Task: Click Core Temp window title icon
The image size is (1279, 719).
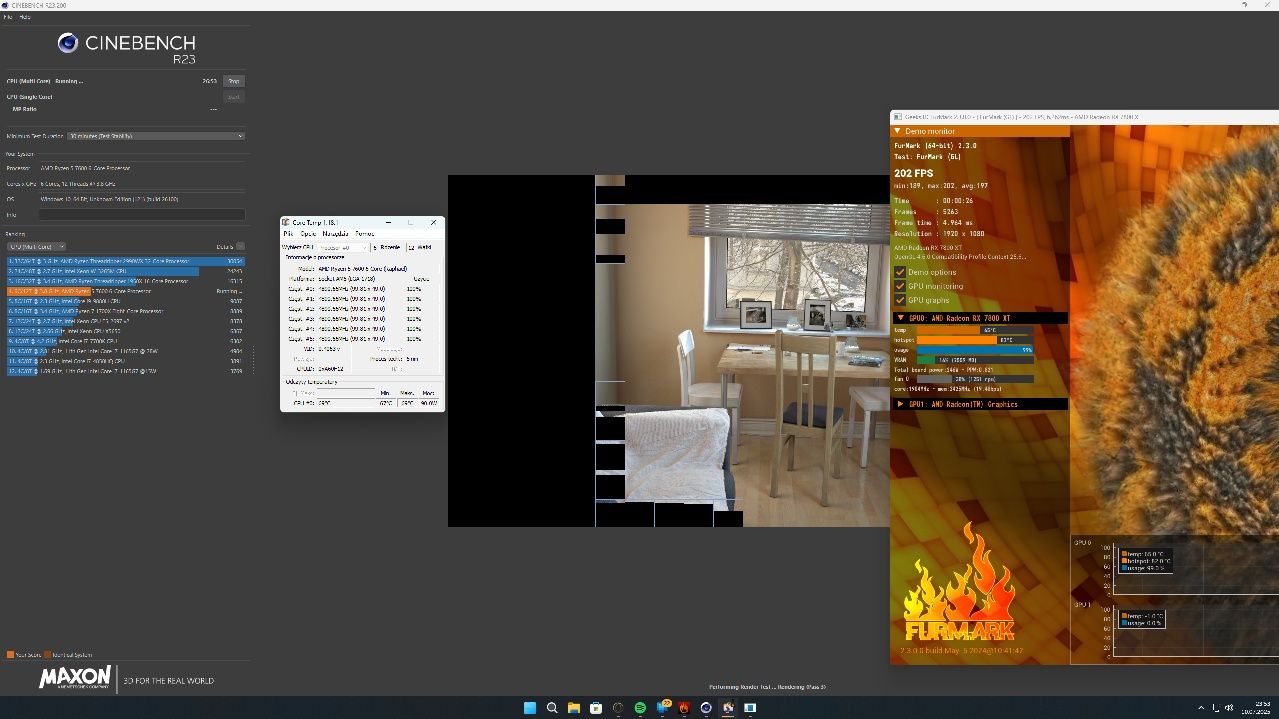Action: pos(286,222)
